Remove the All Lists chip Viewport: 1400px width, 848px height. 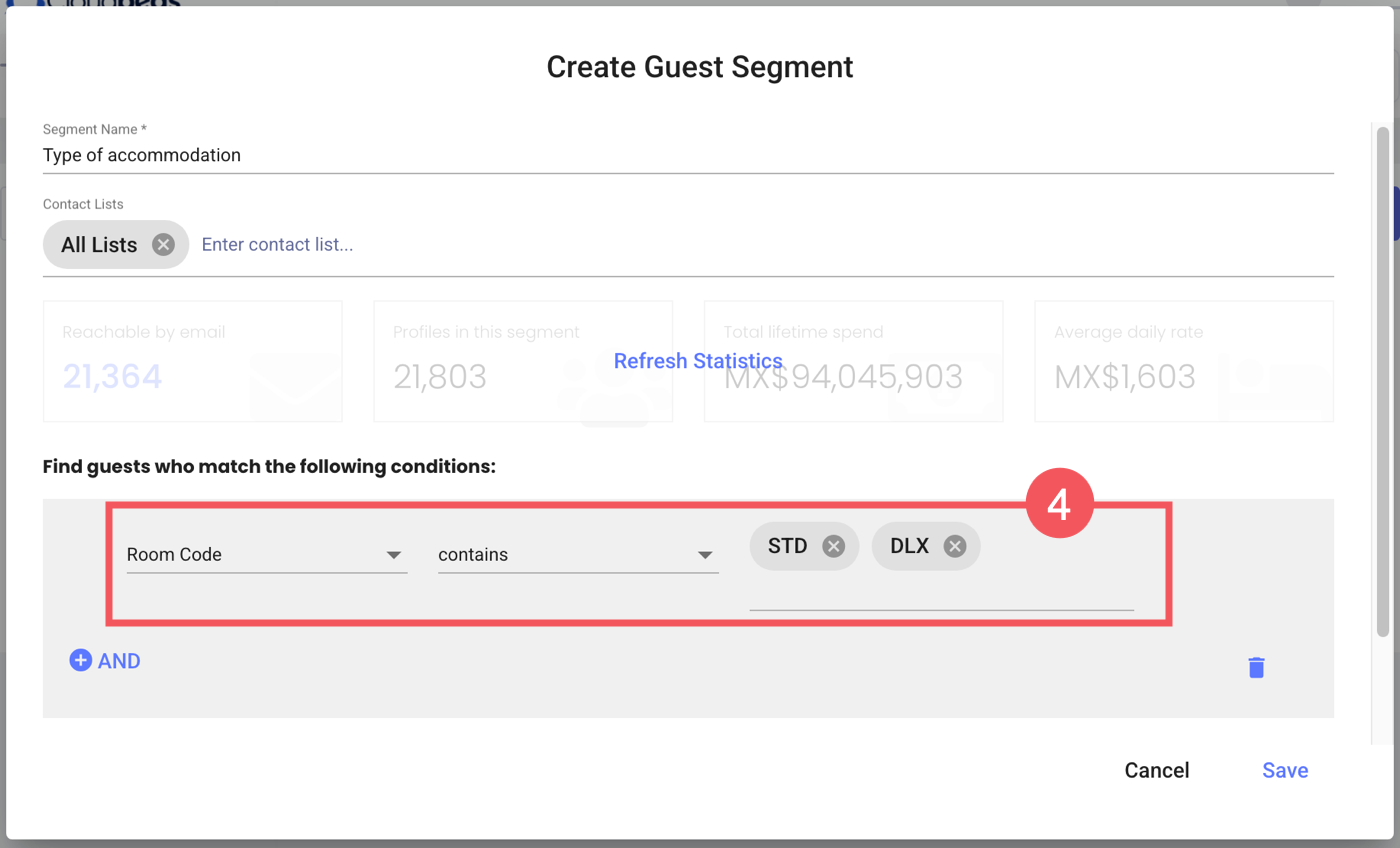coord(163,245)
